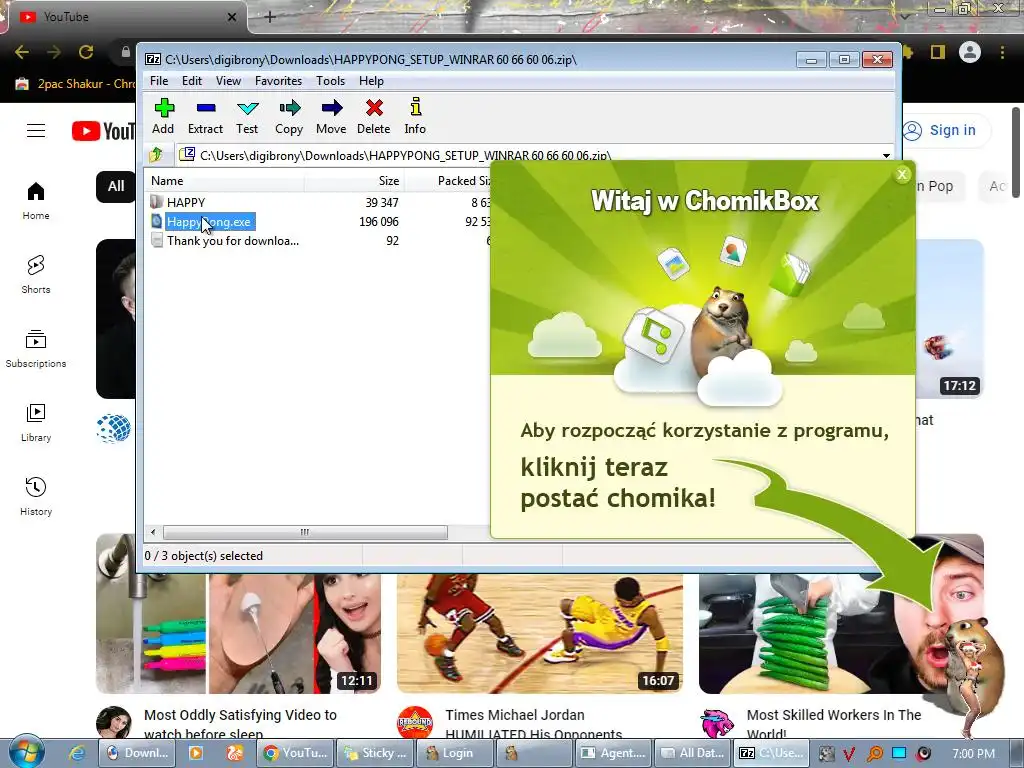Click the Add toolbar icon in 7-Zip
Viewport: 1024px width, 768px height.
[163, 116]
